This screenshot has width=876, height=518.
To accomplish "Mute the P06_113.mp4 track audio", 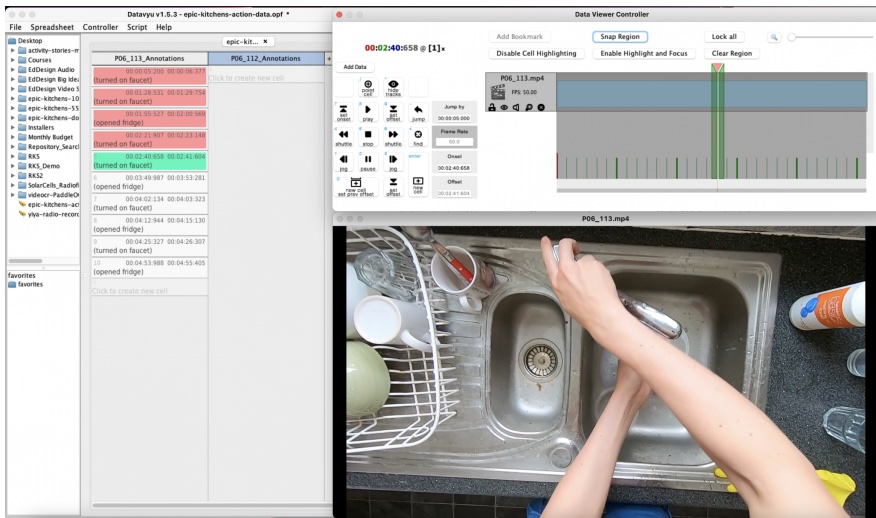I will [516, 107].
